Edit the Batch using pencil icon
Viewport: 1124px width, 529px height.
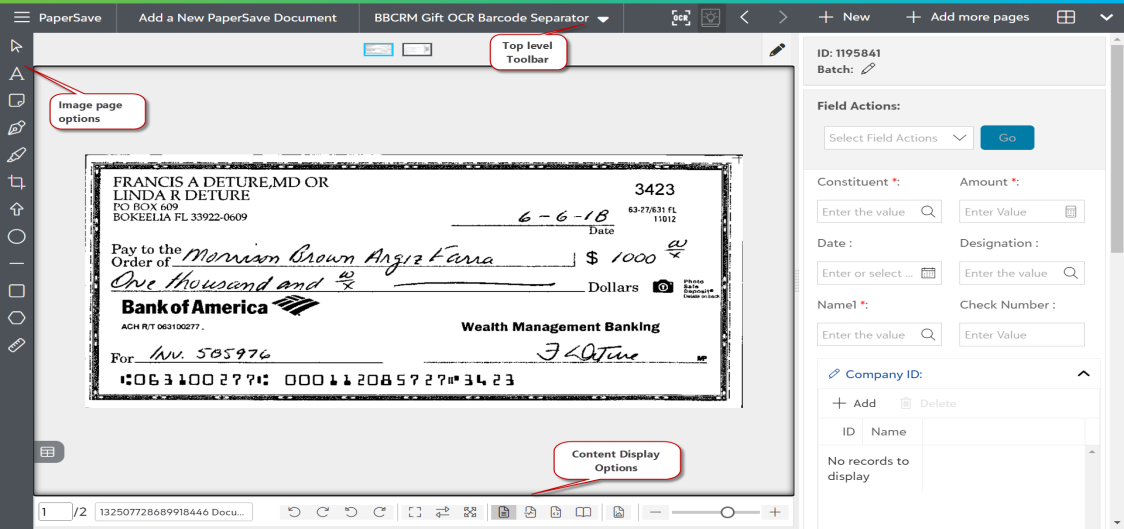point(868,69)
